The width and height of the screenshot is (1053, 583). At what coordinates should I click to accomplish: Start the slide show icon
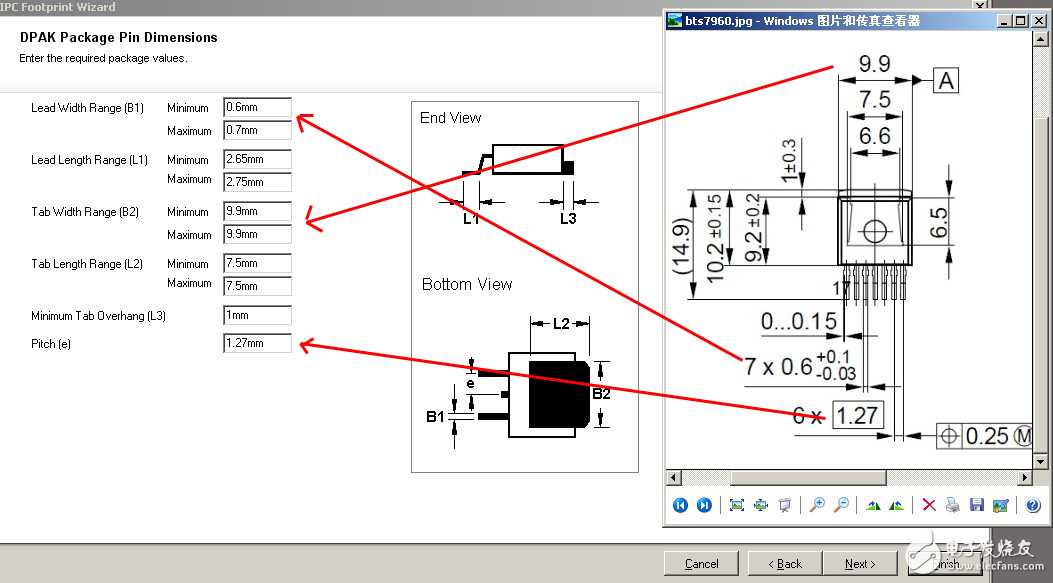pos(784,505)
